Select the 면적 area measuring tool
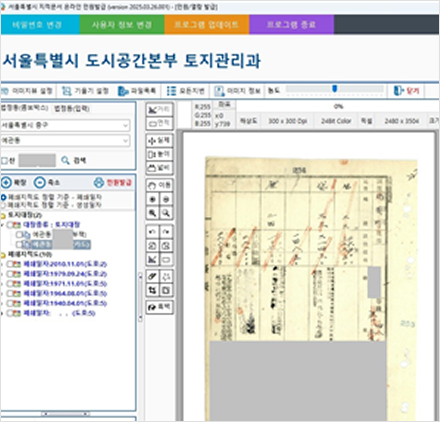This screenshot has height=422, width=440. pos(160,123)
